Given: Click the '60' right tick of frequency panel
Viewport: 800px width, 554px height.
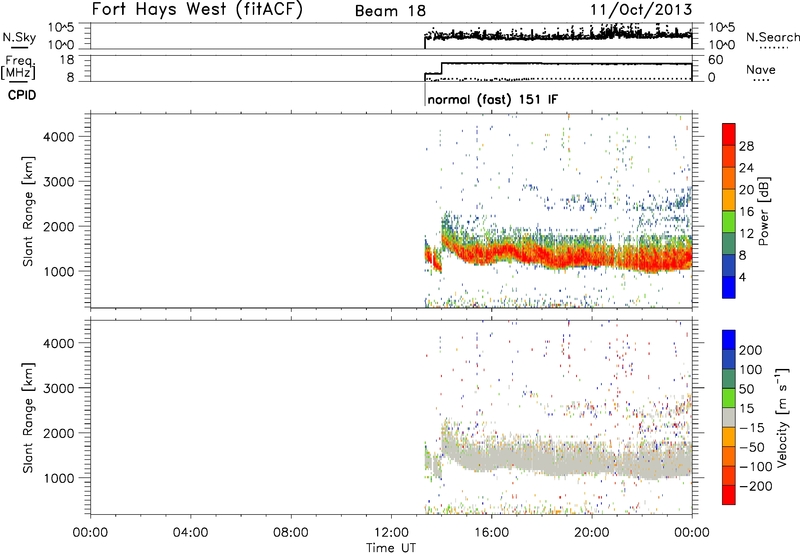Looking at the screenshot, I should tap(715, 60).
